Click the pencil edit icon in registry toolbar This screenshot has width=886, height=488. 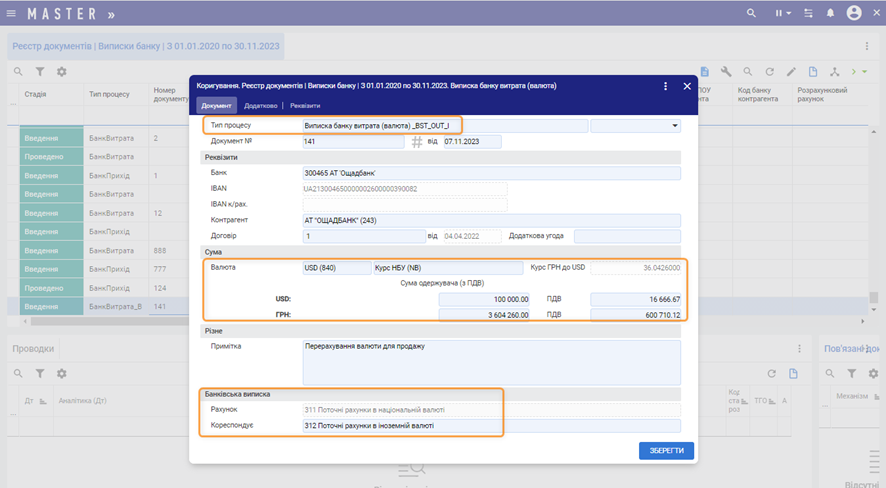791,72
